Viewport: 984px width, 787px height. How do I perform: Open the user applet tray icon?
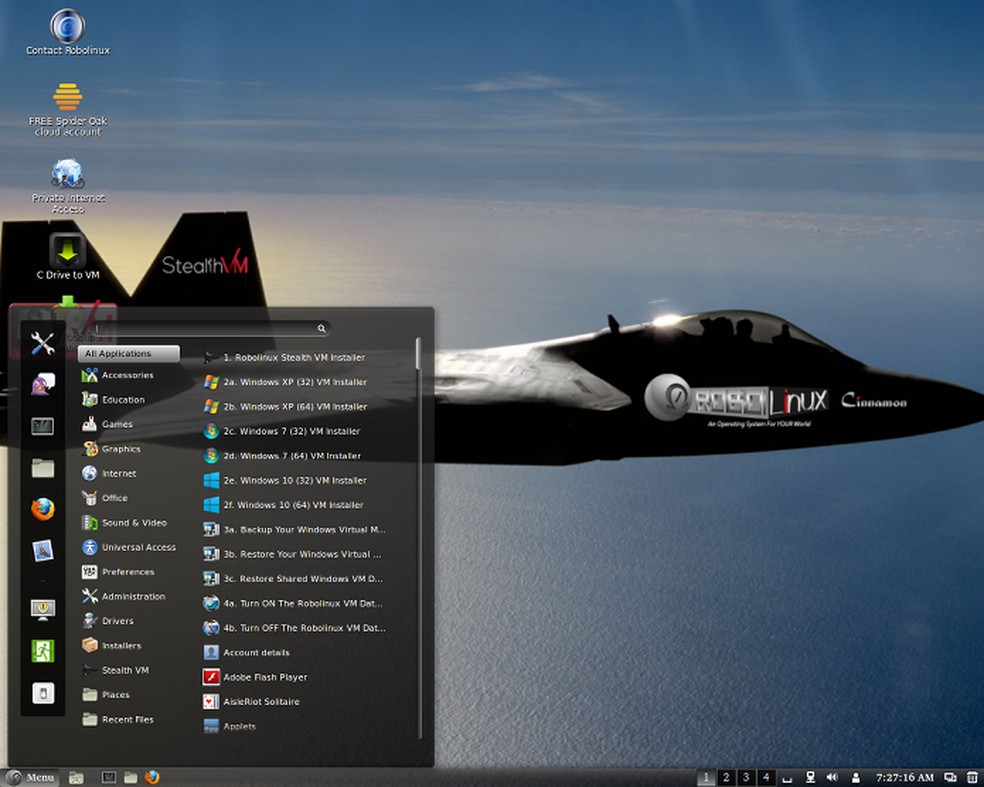855,778
